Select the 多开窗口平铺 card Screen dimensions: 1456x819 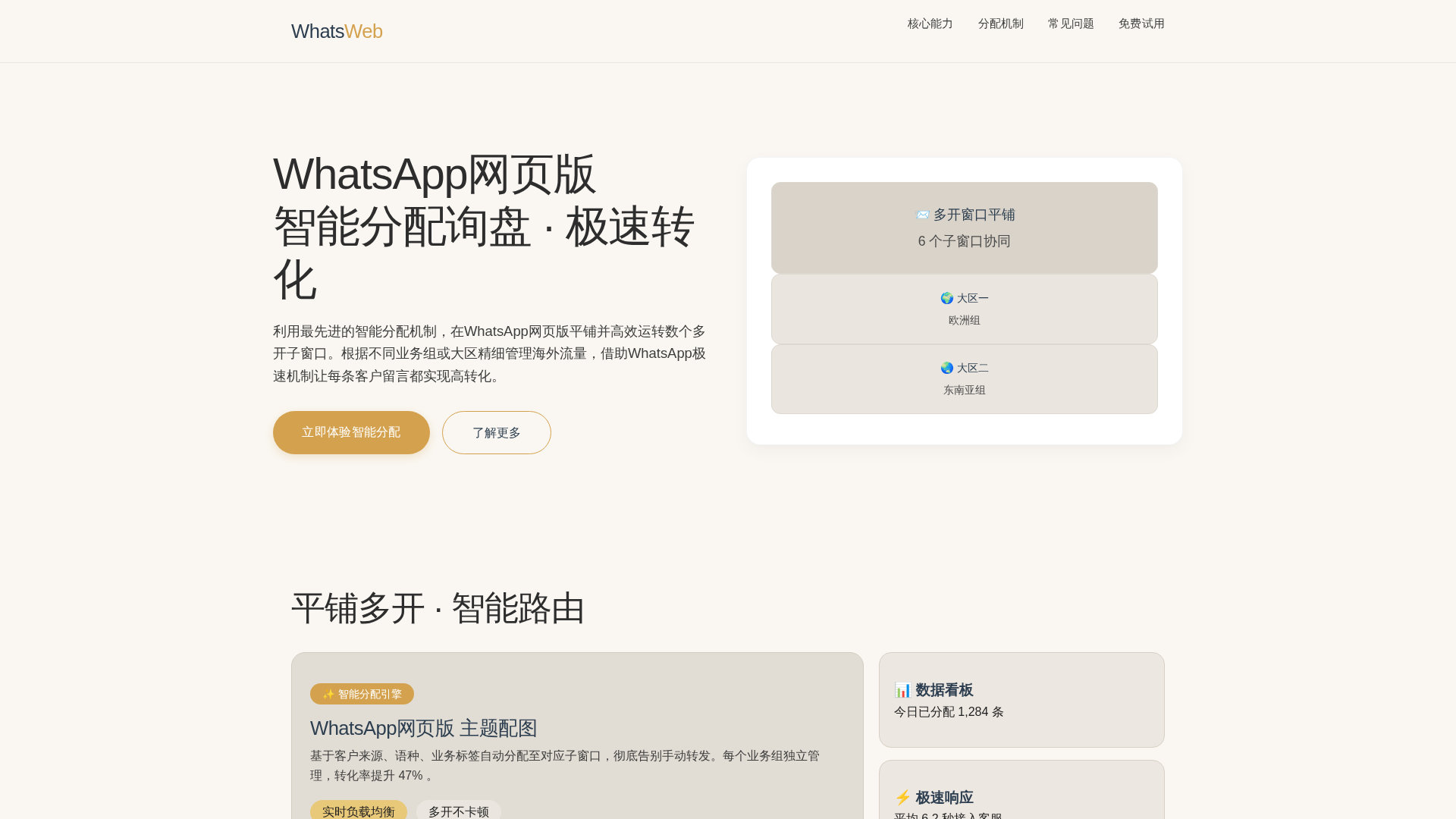pos(965,227)
